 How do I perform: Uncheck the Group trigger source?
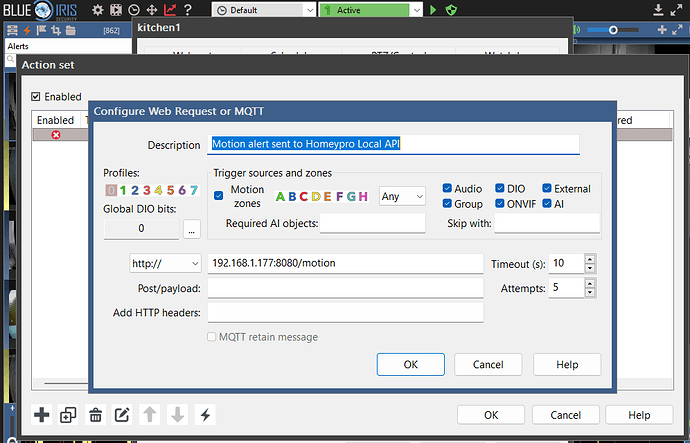coord(447,203)
